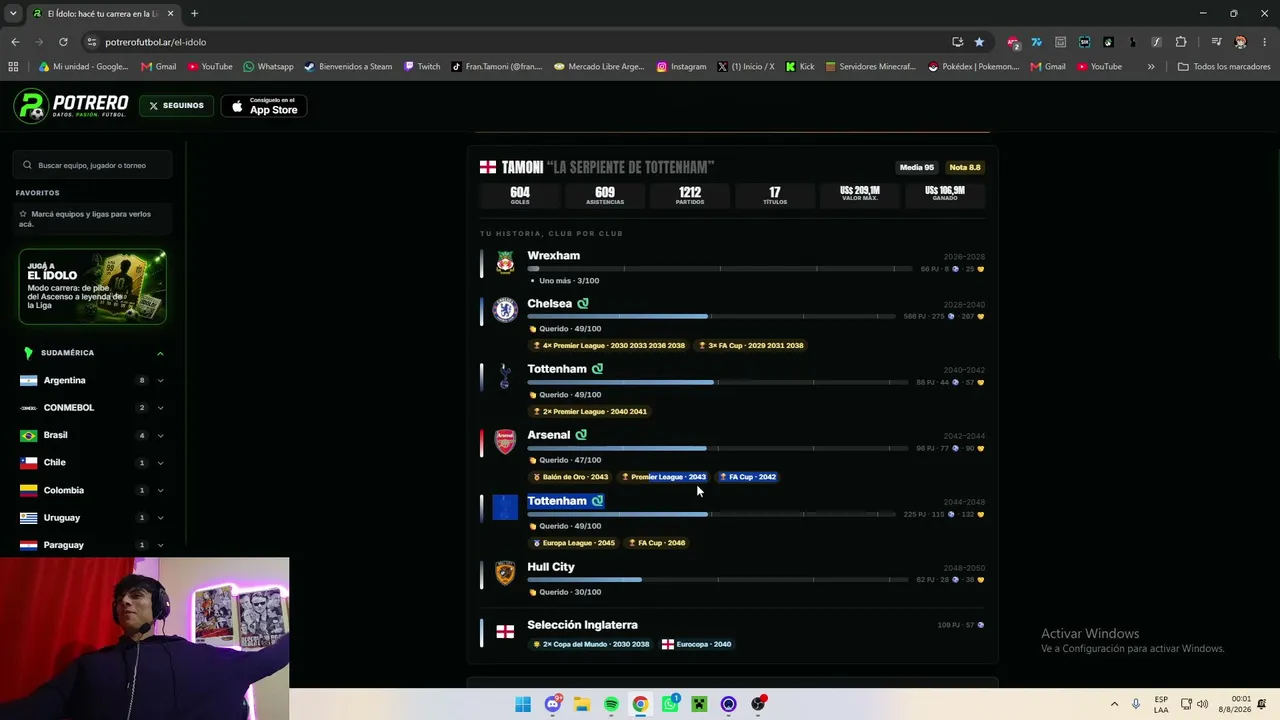Screen dimensions: 1280x720
Task: Show hidden system tray icons
Action: [1114, 704]
